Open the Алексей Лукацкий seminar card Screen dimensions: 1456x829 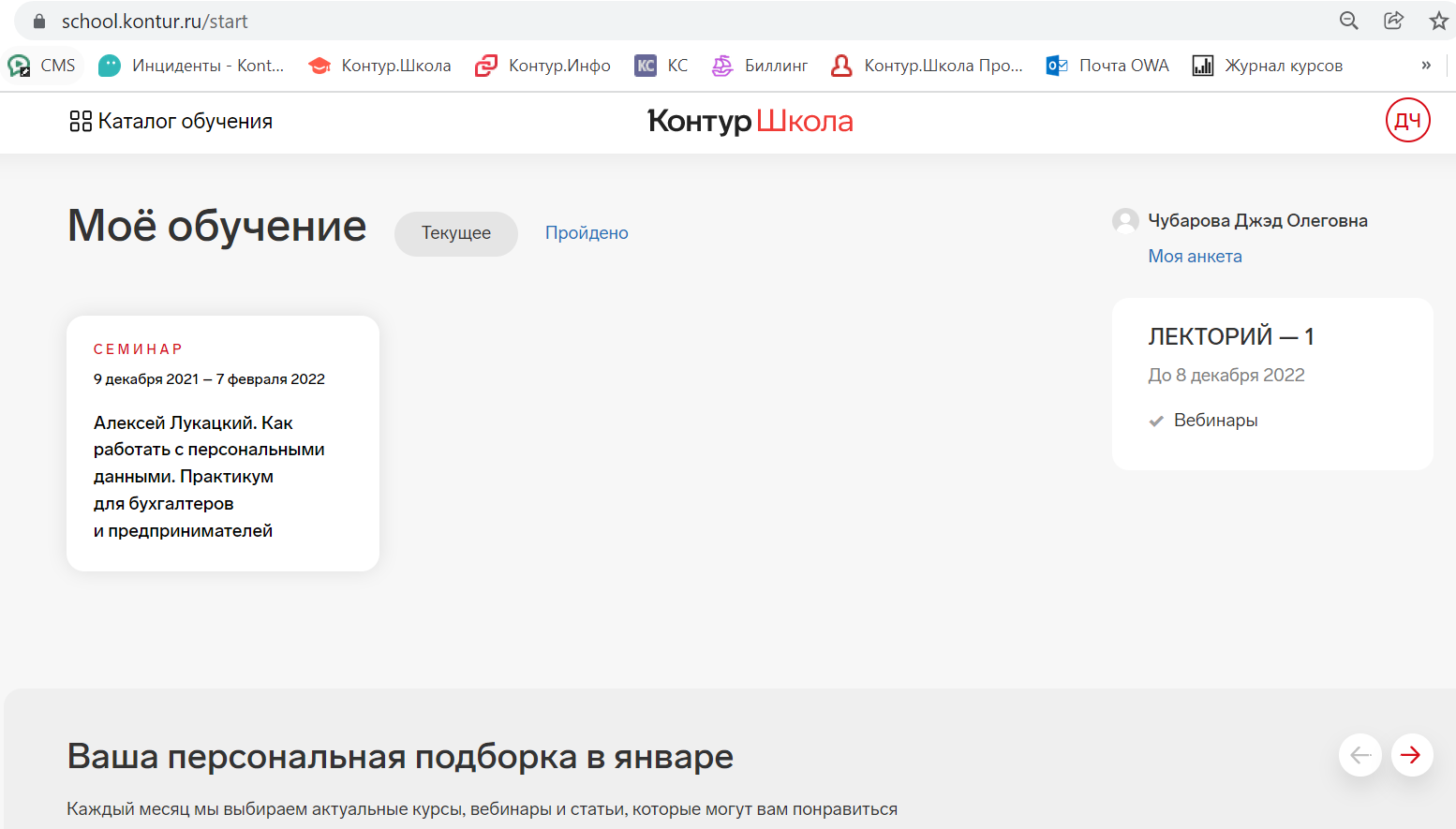click(223, 443)
